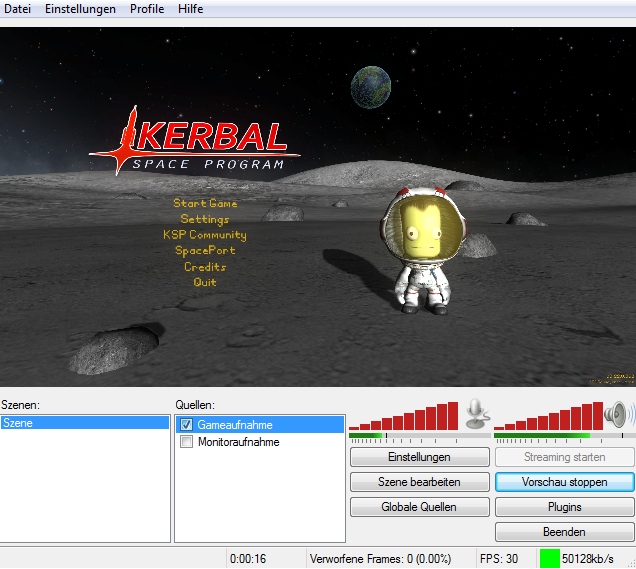Open the Profile menu

pyautogui.click(x=147, y=9)
